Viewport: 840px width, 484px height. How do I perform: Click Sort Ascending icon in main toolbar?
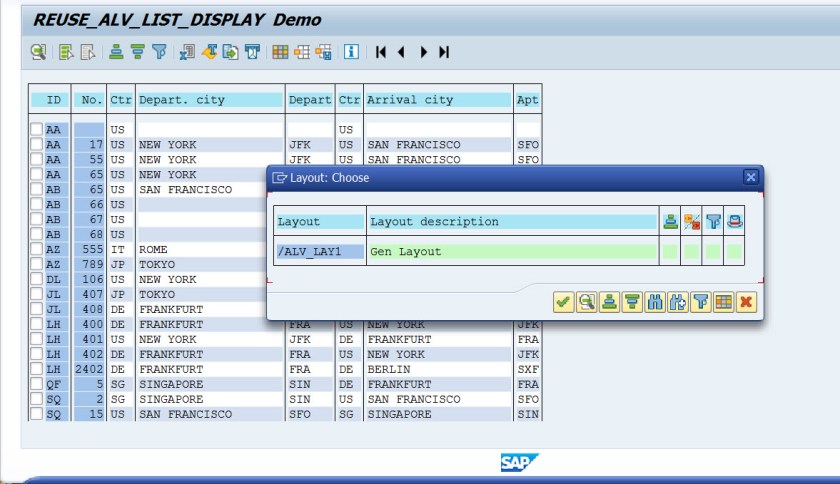tap(116, 52)
